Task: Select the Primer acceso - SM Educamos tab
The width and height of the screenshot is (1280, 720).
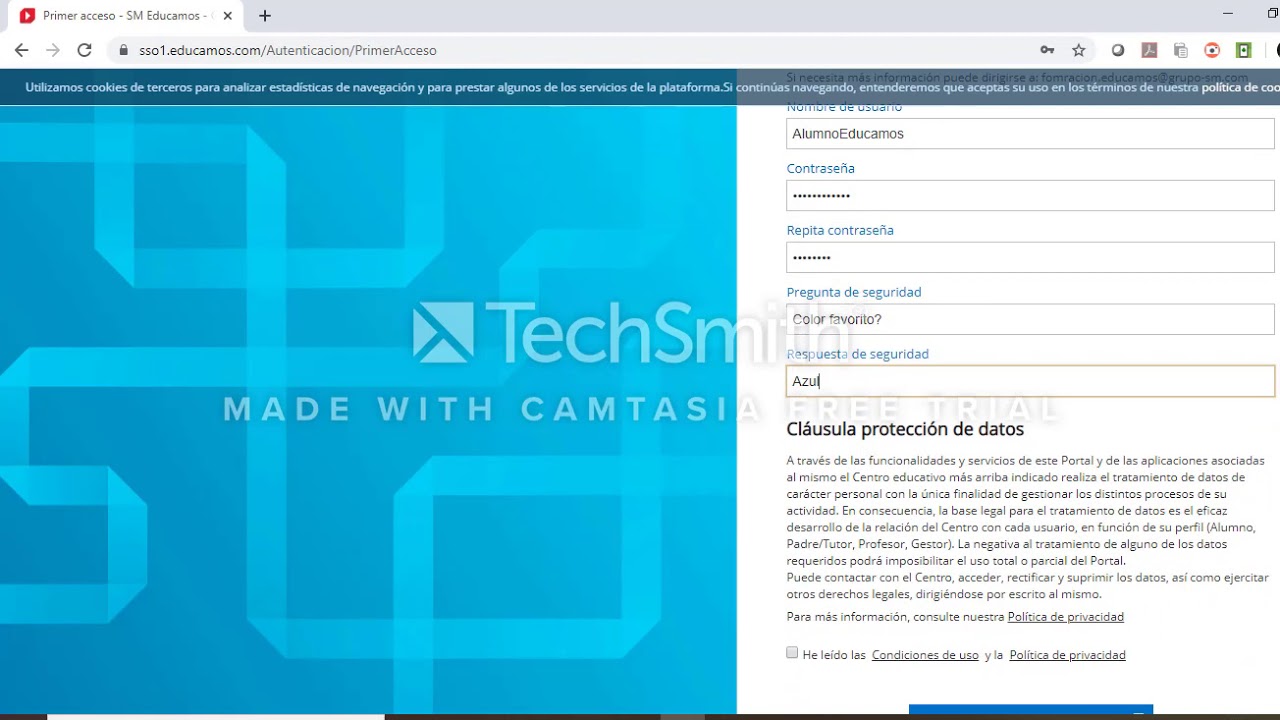Action: [125, 16]
